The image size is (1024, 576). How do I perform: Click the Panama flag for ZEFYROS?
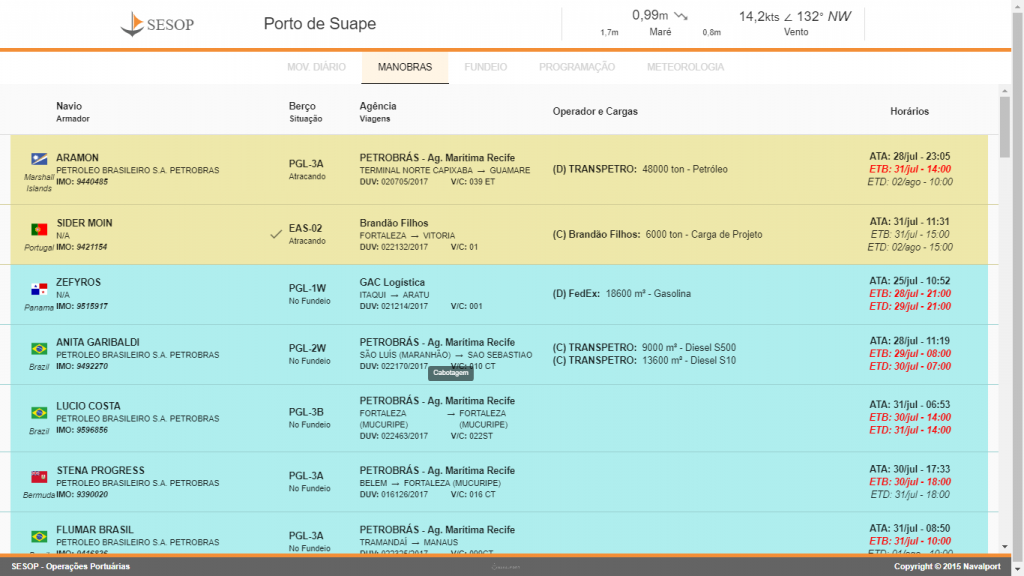(x=39, y=289)
